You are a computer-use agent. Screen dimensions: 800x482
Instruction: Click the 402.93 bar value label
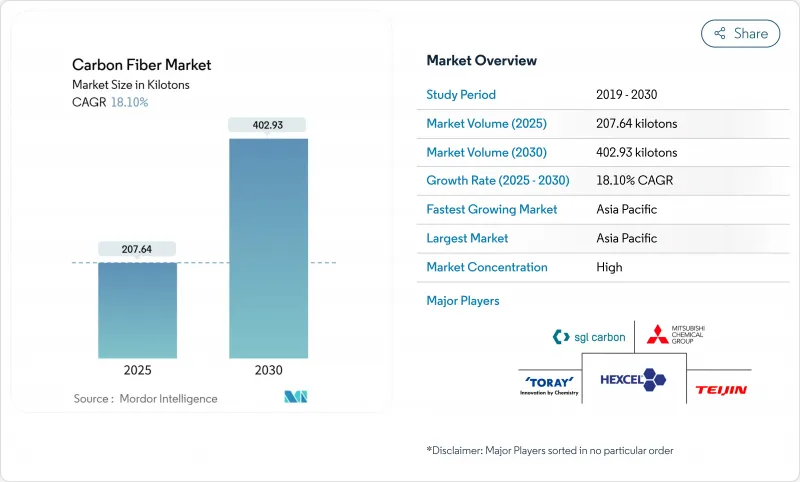[x=268, y=124]
